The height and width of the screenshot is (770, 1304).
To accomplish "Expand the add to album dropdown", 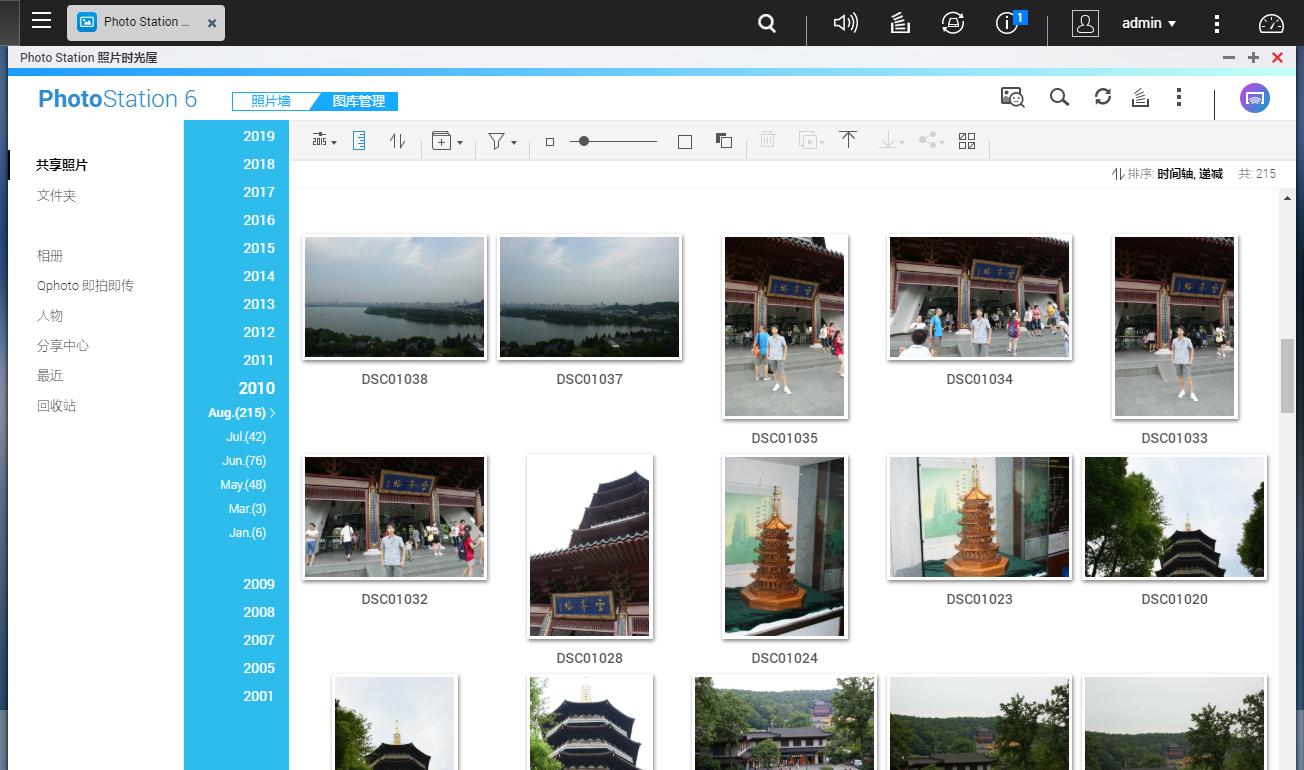I will coord(447,141).
